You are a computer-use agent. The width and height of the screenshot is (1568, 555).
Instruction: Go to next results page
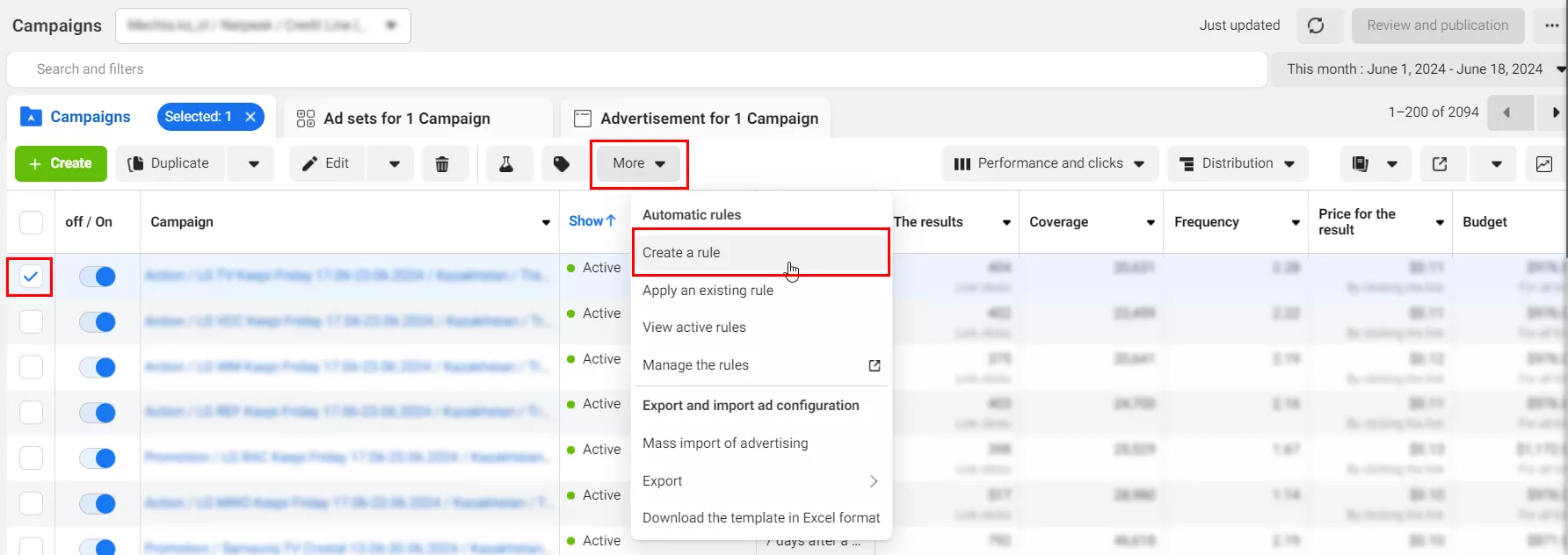point(1555,112)
